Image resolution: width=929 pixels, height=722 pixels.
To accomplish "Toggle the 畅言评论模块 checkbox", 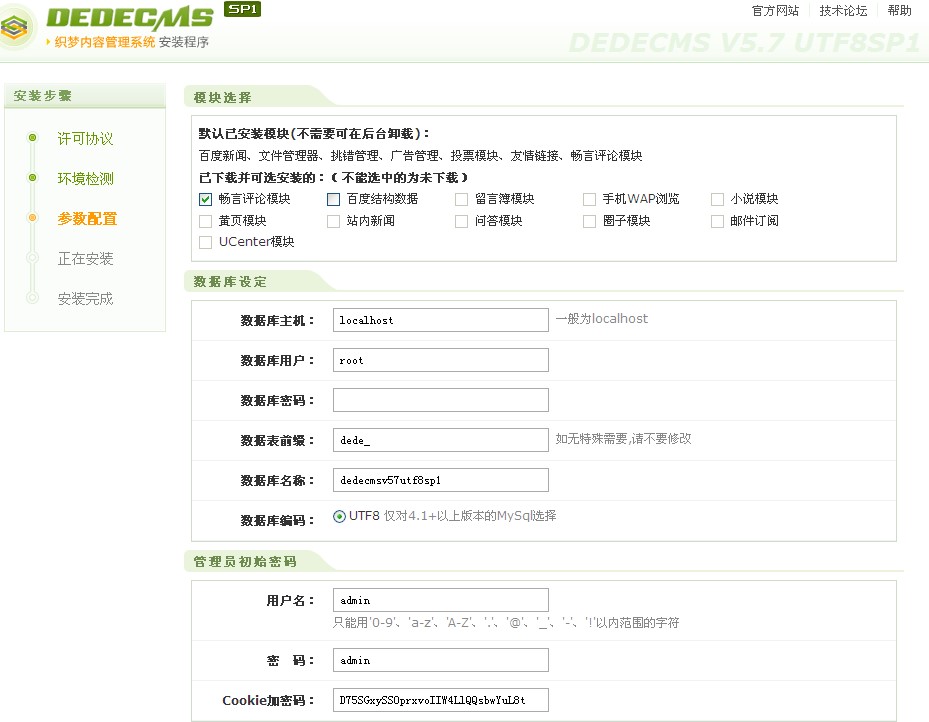I will coord(206,199).
